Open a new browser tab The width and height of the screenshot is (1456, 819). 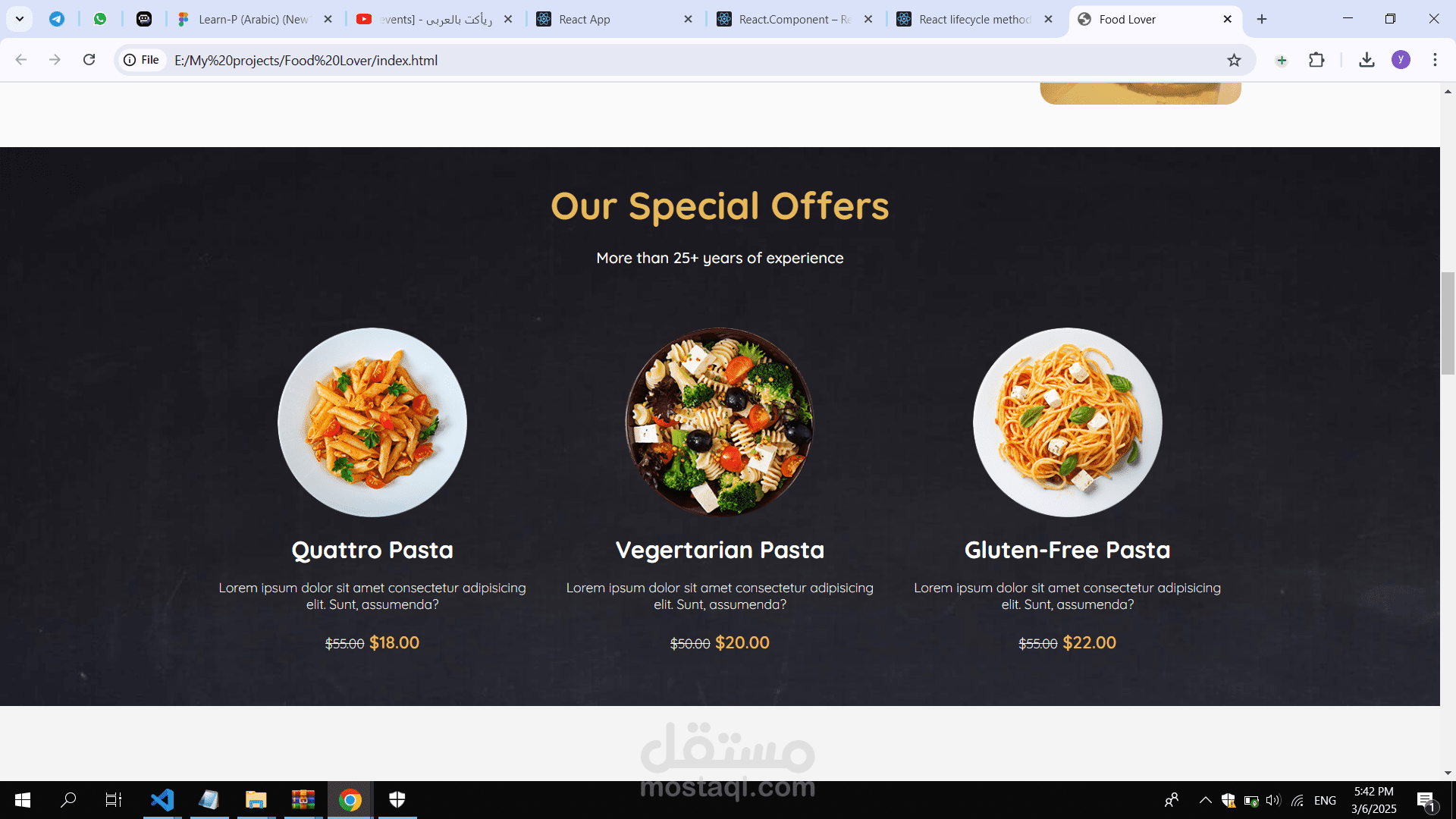(x=1262, y=19)
